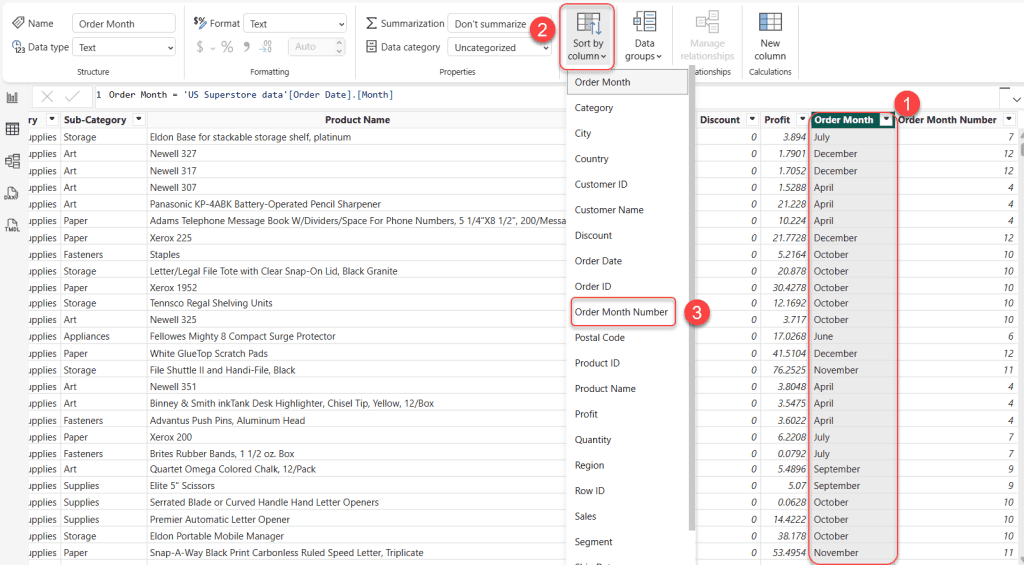Select Order ID in sort list
Image resolution: width=1024 pixels, height=565 pixels.
627,286
